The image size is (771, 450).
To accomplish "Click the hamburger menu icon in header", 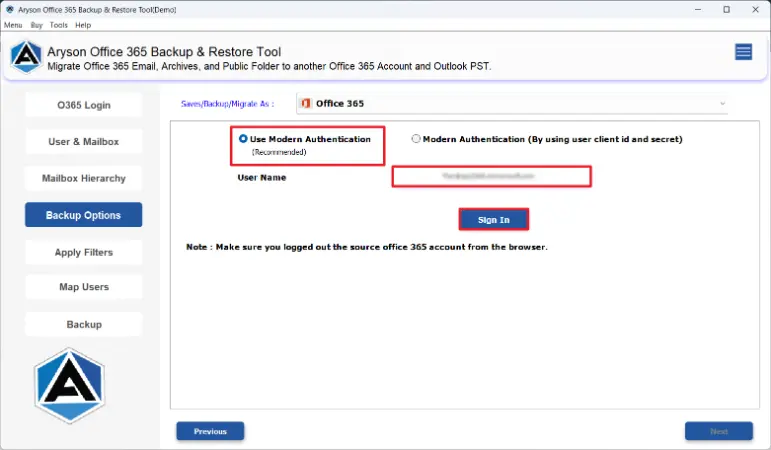I will point(743,52).
